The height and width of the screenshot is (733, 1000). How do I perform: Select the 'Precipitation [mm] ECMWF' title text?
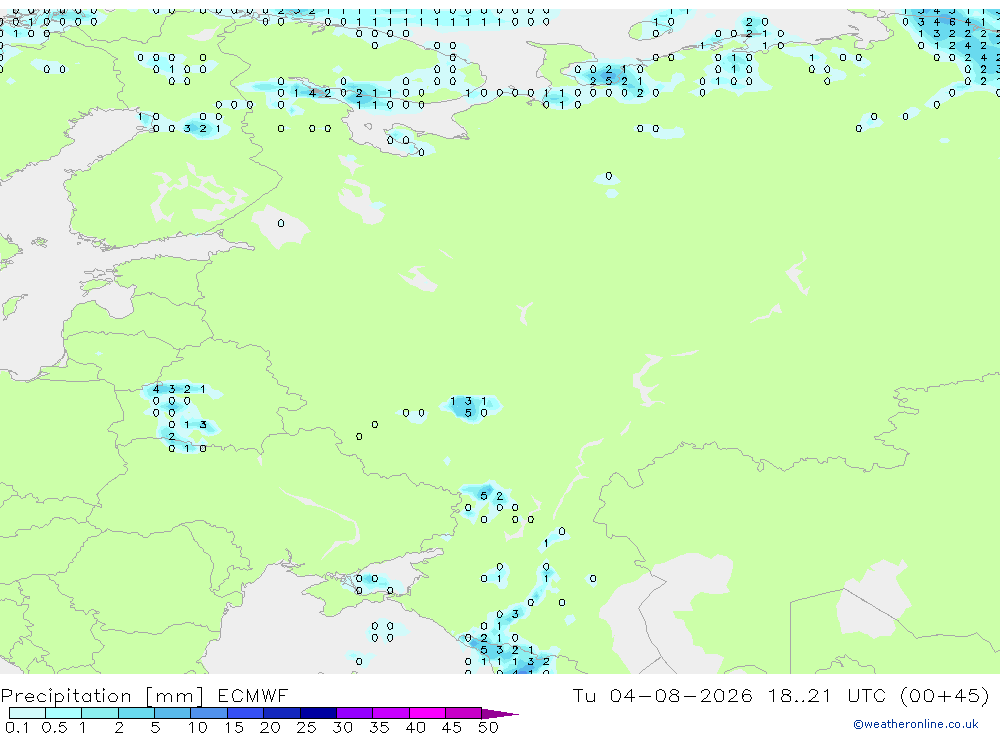click(x=144, y=695)
